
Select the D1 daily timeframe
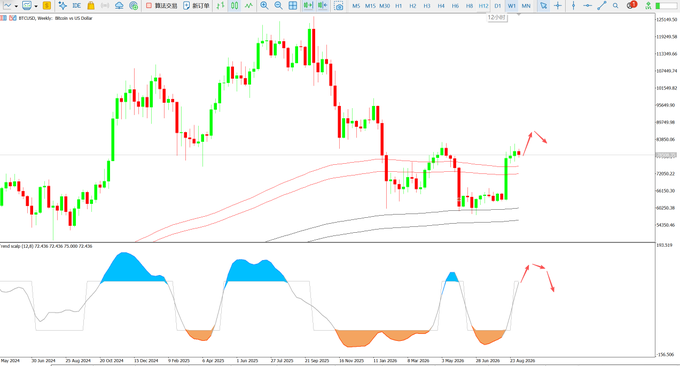click(497, 6)
